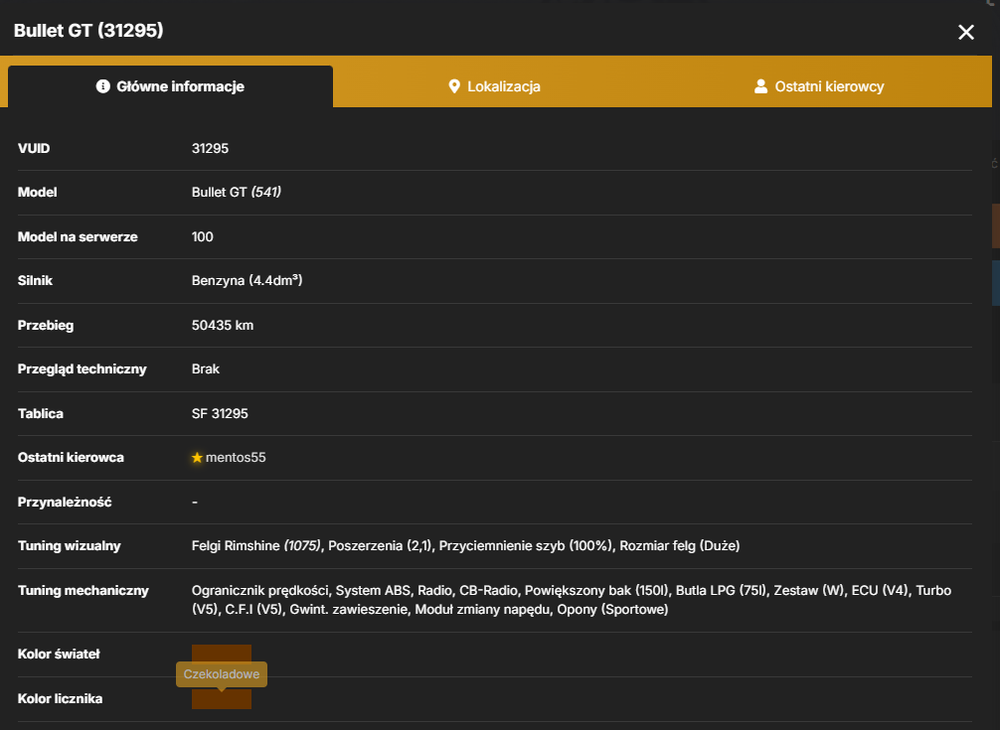Click the Tuning mechaniczny row label
The height and width of the screenshot is (730, 1000).
83,590
